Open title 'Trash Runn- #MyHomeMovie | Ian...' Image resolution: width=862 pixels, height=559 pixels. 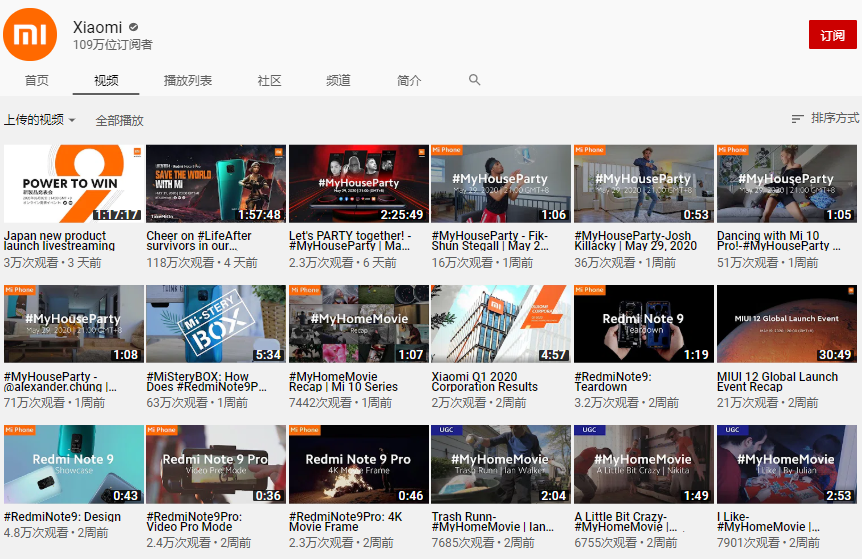pyautogui.click(x=493, y=522)
